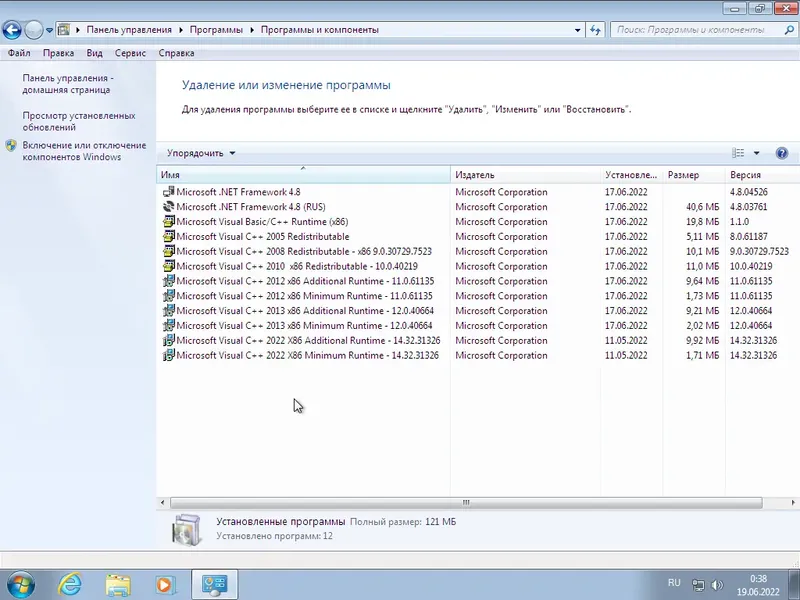
Task: Go back with the Back arrow button
Action: [12, 30]
